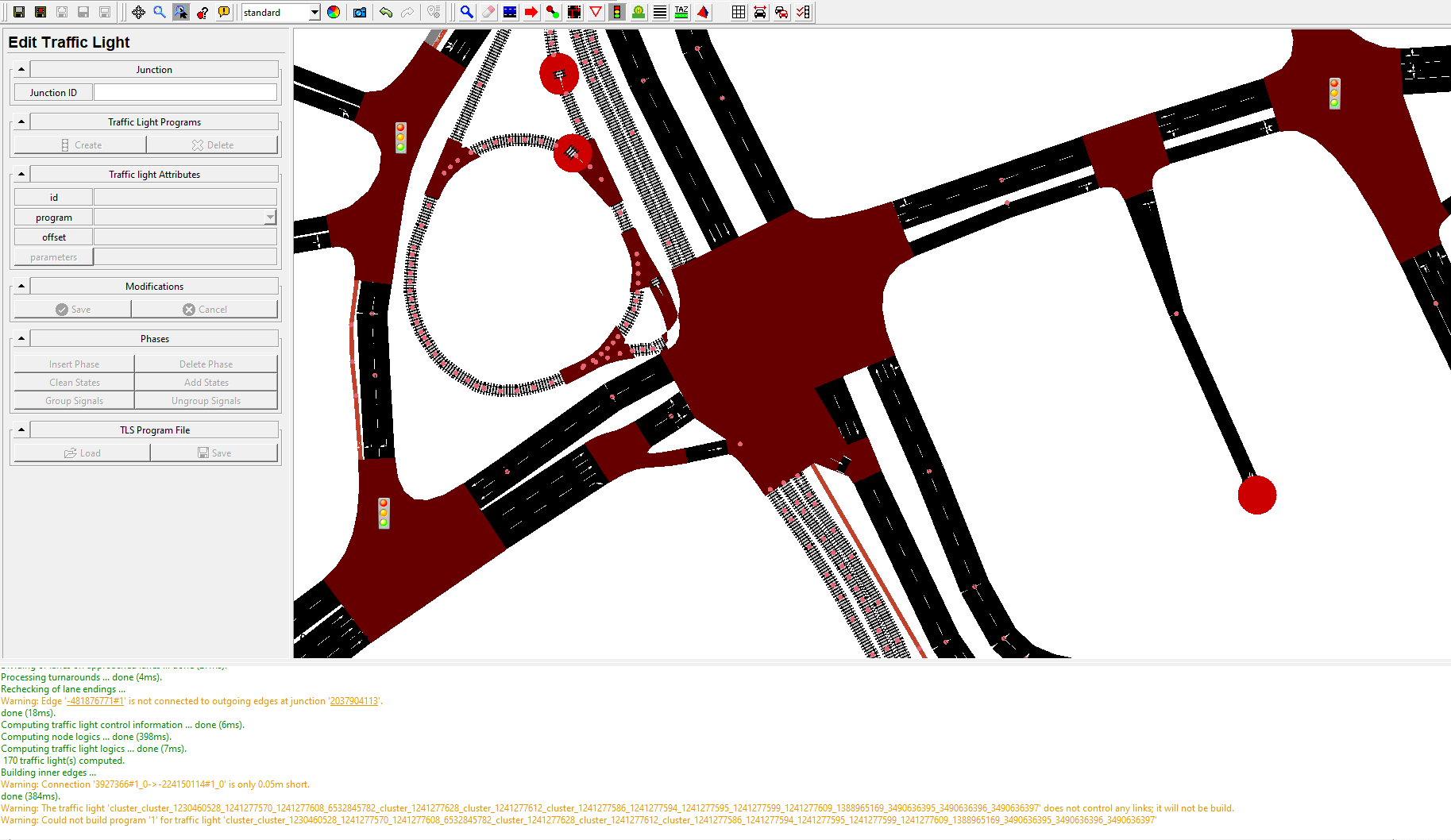The width and height of the screenshot is (1451, 840).
Task: Toggle the Traffic Light edit mode
Action: pos(617,12)
